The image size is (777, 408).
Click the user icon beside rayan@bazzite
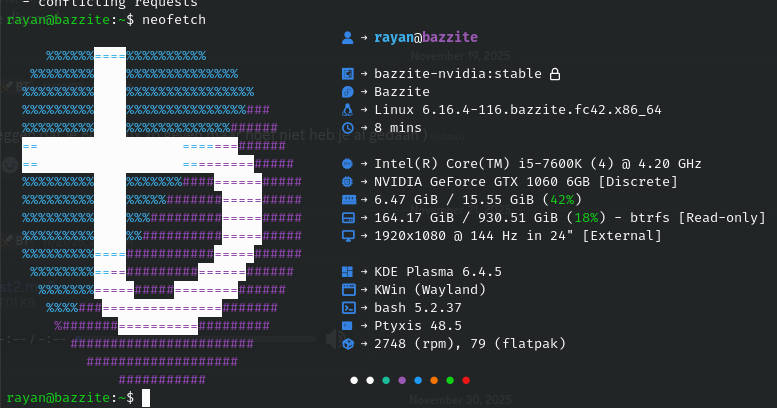348,38
